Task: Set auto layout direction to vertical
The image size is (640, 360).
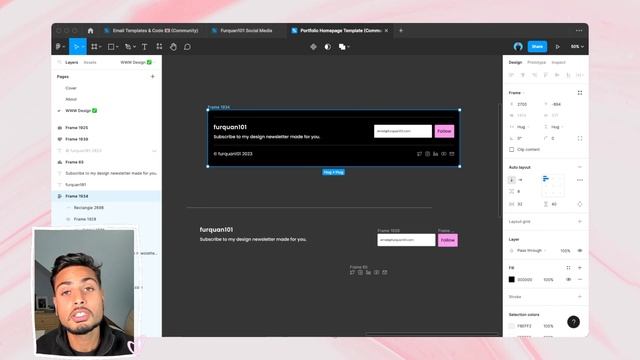Action: pos(511,180)
